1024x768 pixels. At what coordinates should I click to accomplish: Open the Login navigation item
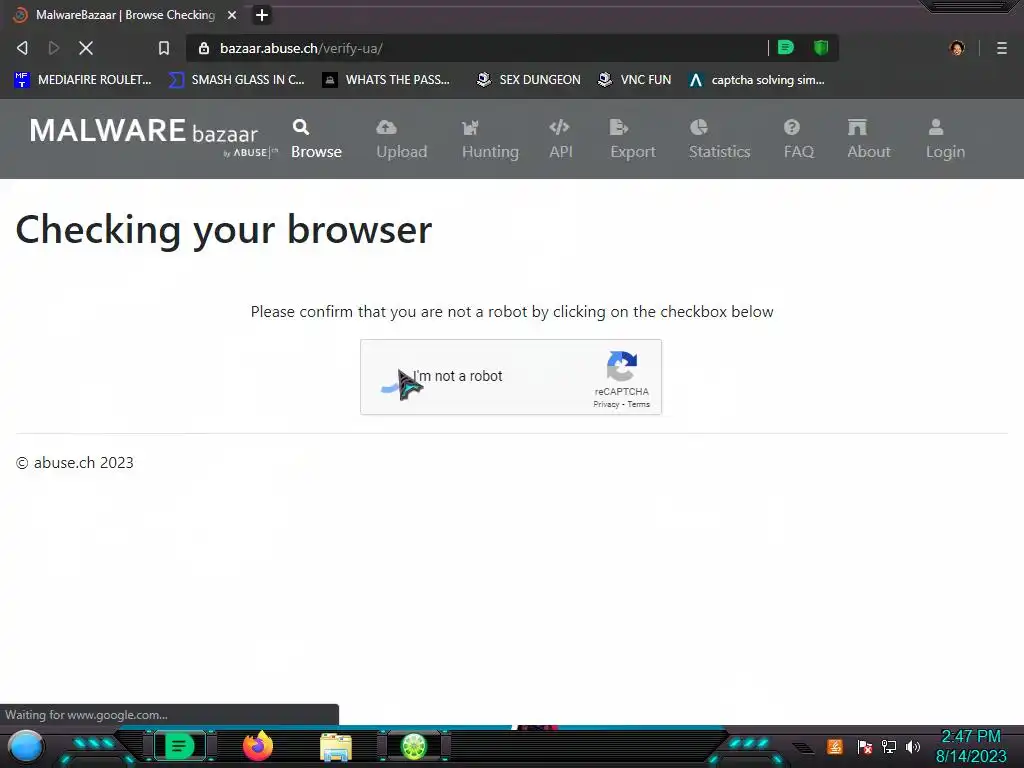[x=945, y=139]
